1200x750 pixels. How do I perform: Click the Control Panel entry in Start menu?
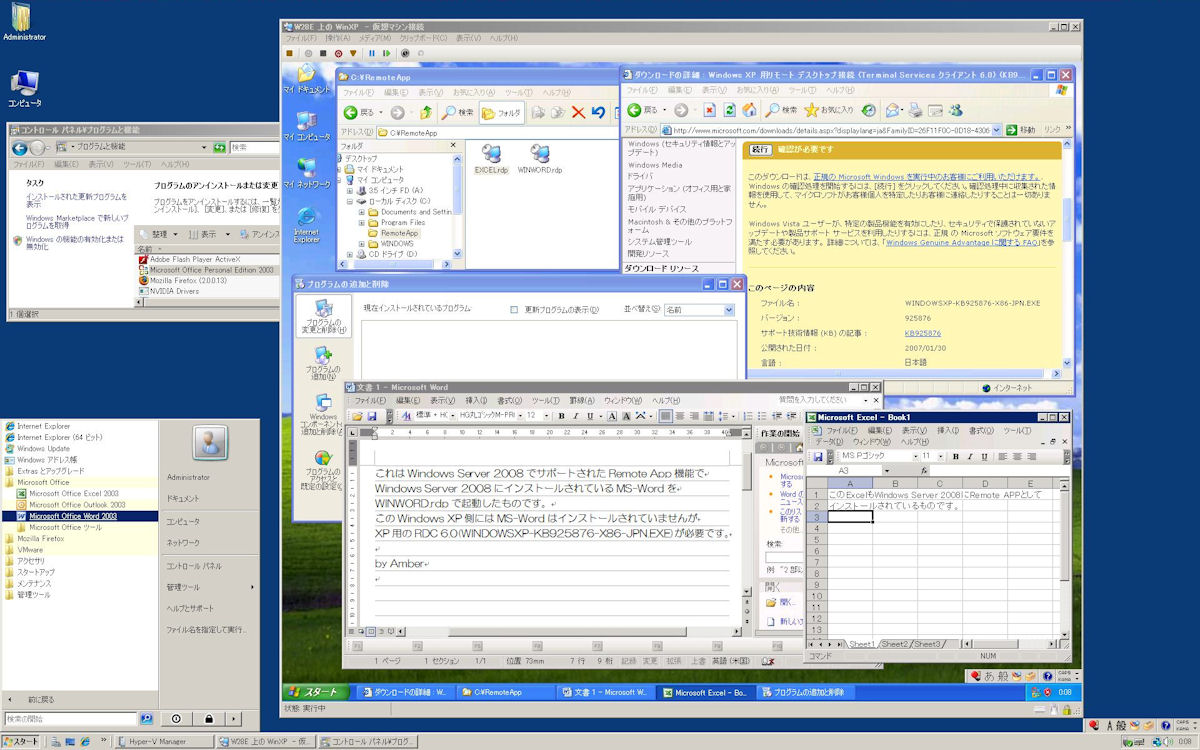pyautogui.click(x=195, y=565)
